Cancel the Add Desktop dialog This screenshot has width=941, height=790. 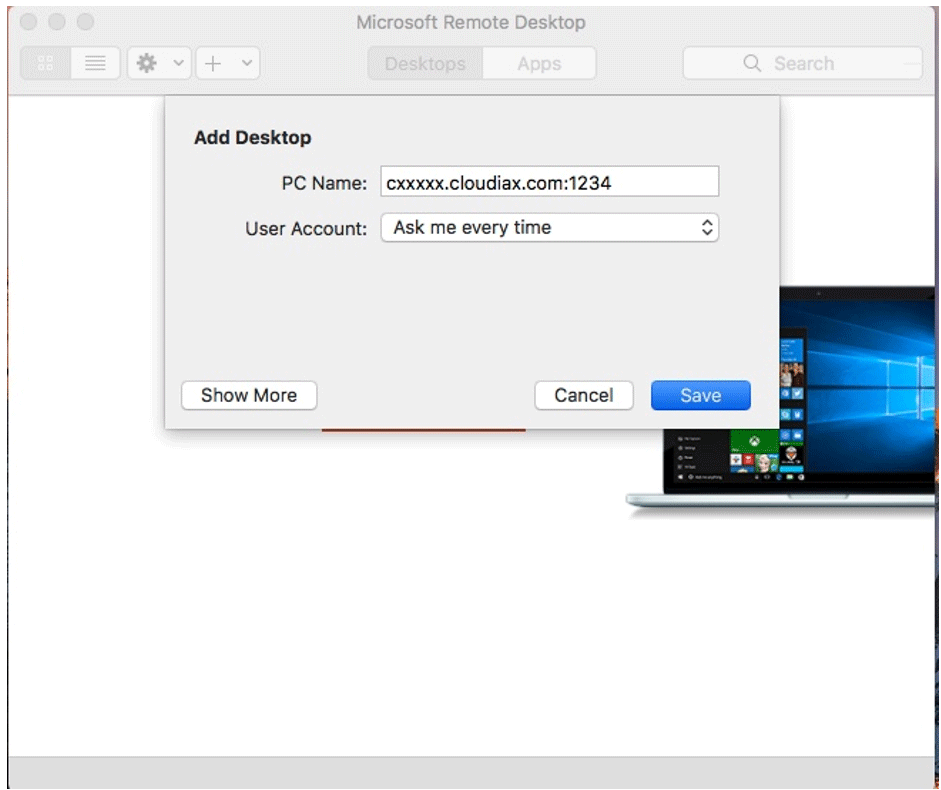click(x=584, y=395)
